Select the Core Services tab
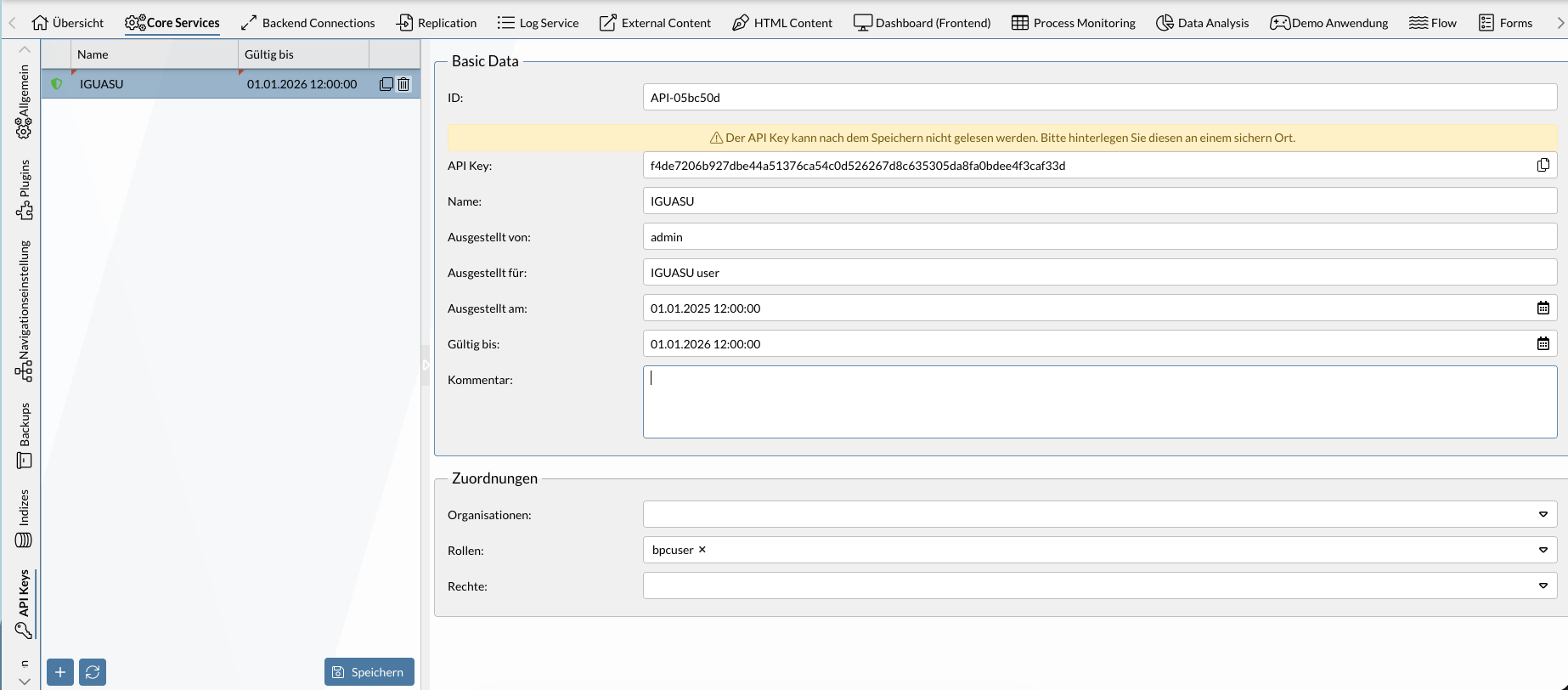 (x=172, y=23)
